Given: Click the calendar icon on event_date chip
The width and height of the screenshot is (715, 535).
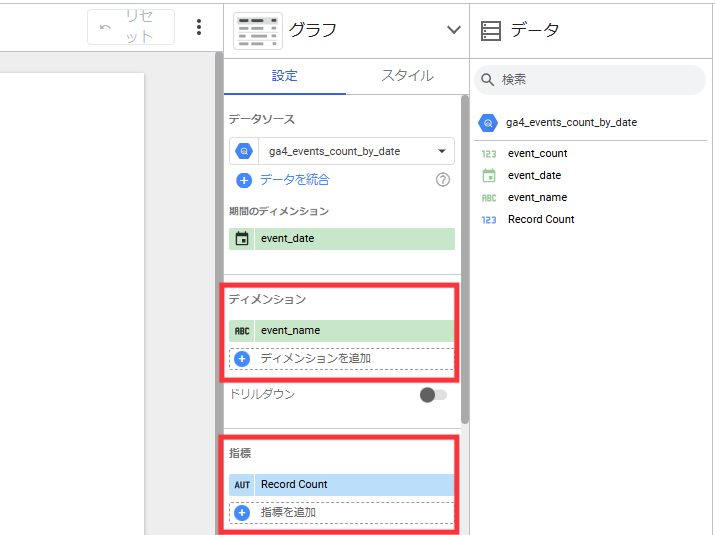Looking at the screenshot, I should 242,239.
